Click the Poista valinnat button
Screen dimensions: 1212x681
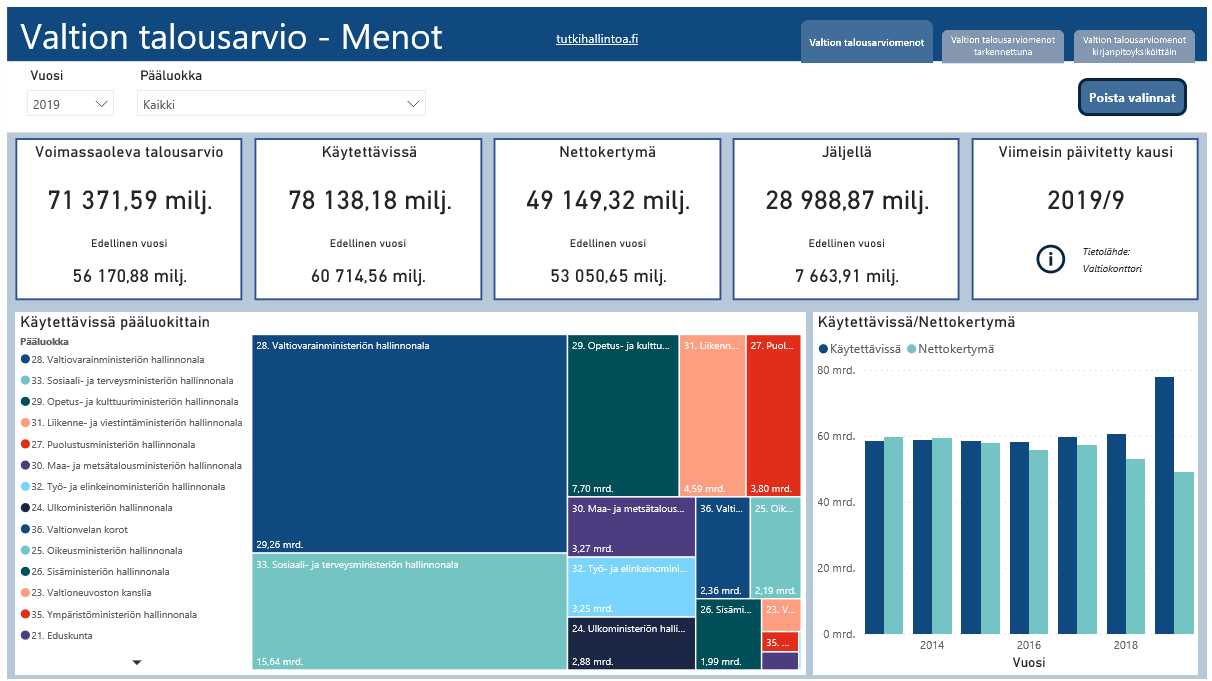coord(1132,97)
